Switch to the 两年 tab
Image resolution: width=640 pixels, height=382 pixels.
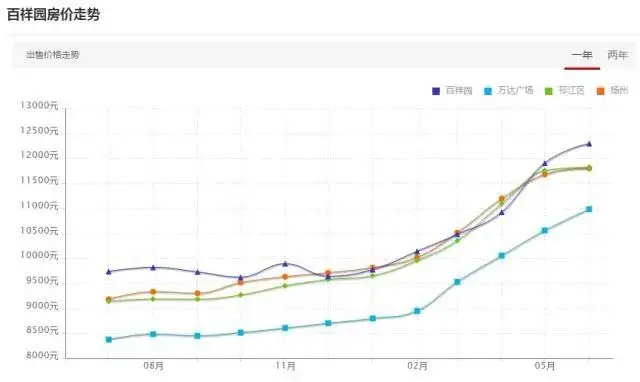pos(618,55)
